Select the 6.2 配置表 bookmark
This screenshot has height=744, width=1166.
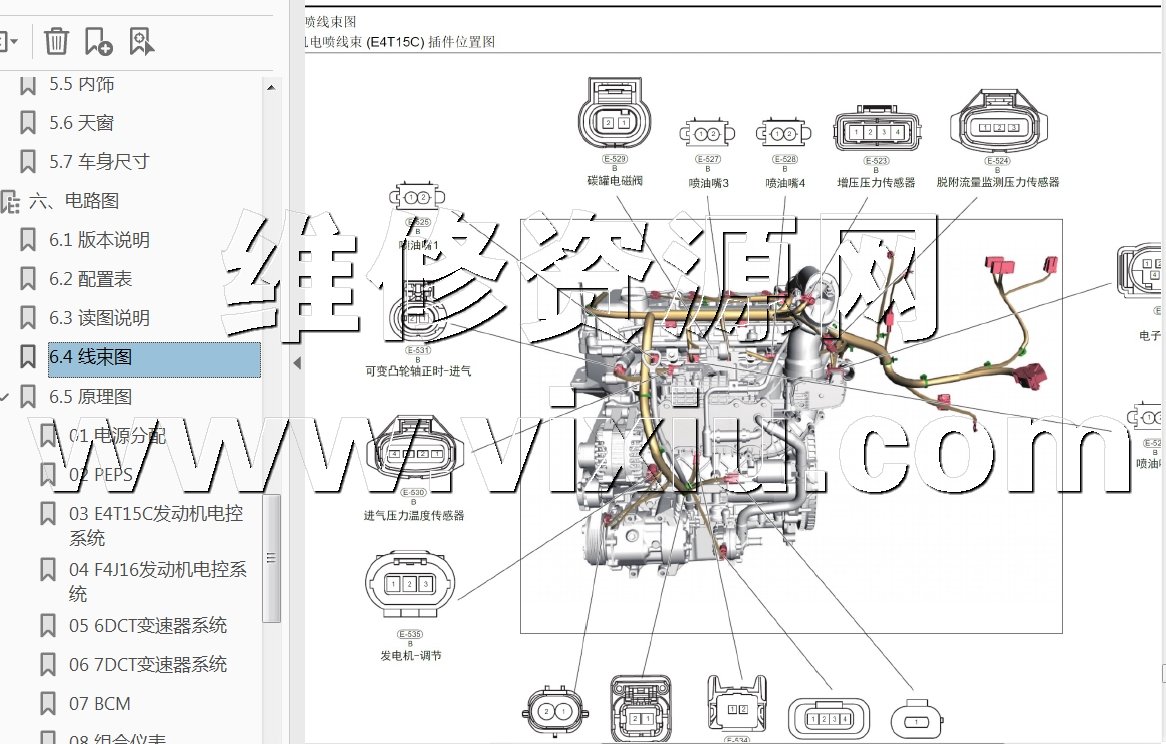point(90,279)
